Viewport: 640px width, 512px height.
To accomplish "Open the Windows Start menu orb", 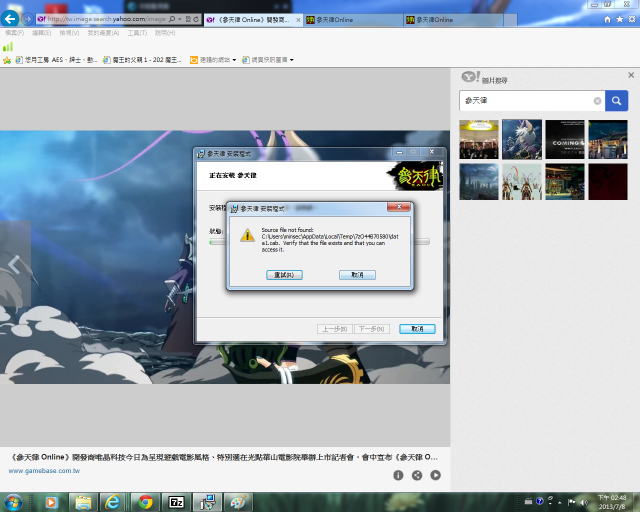I will 13,502.
